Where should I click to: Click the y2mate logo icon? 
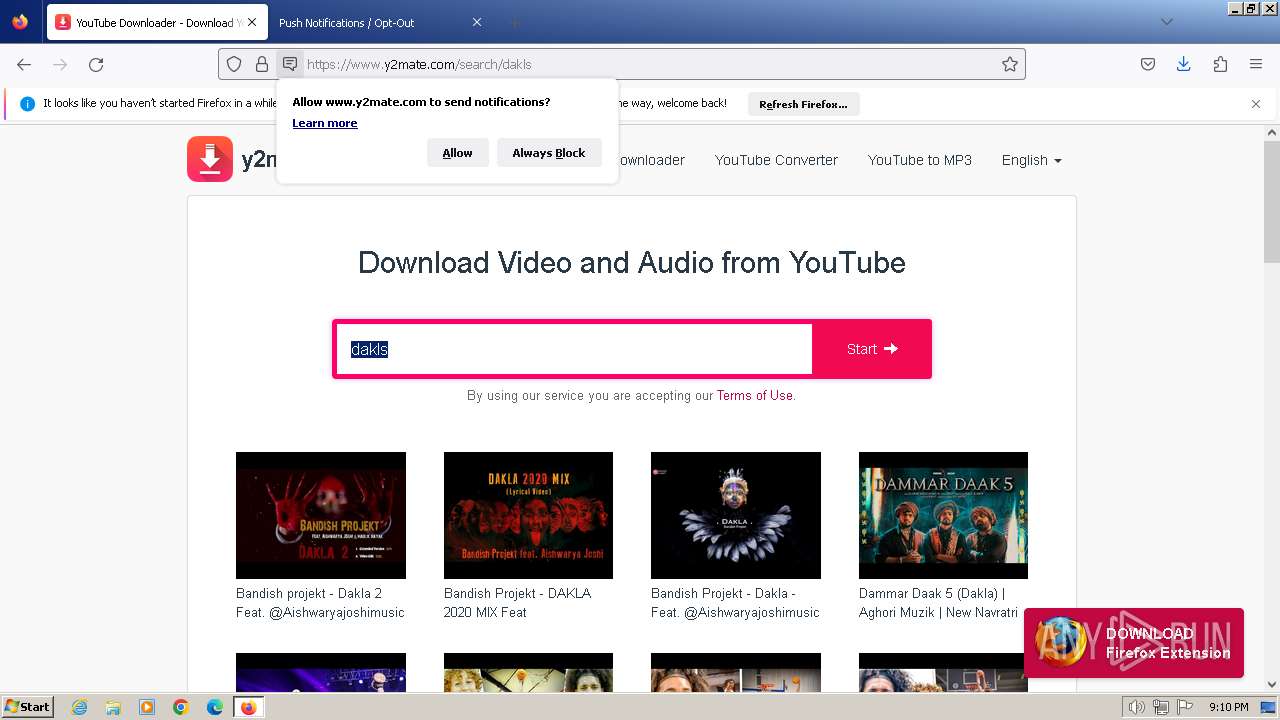tap(210, 159)
